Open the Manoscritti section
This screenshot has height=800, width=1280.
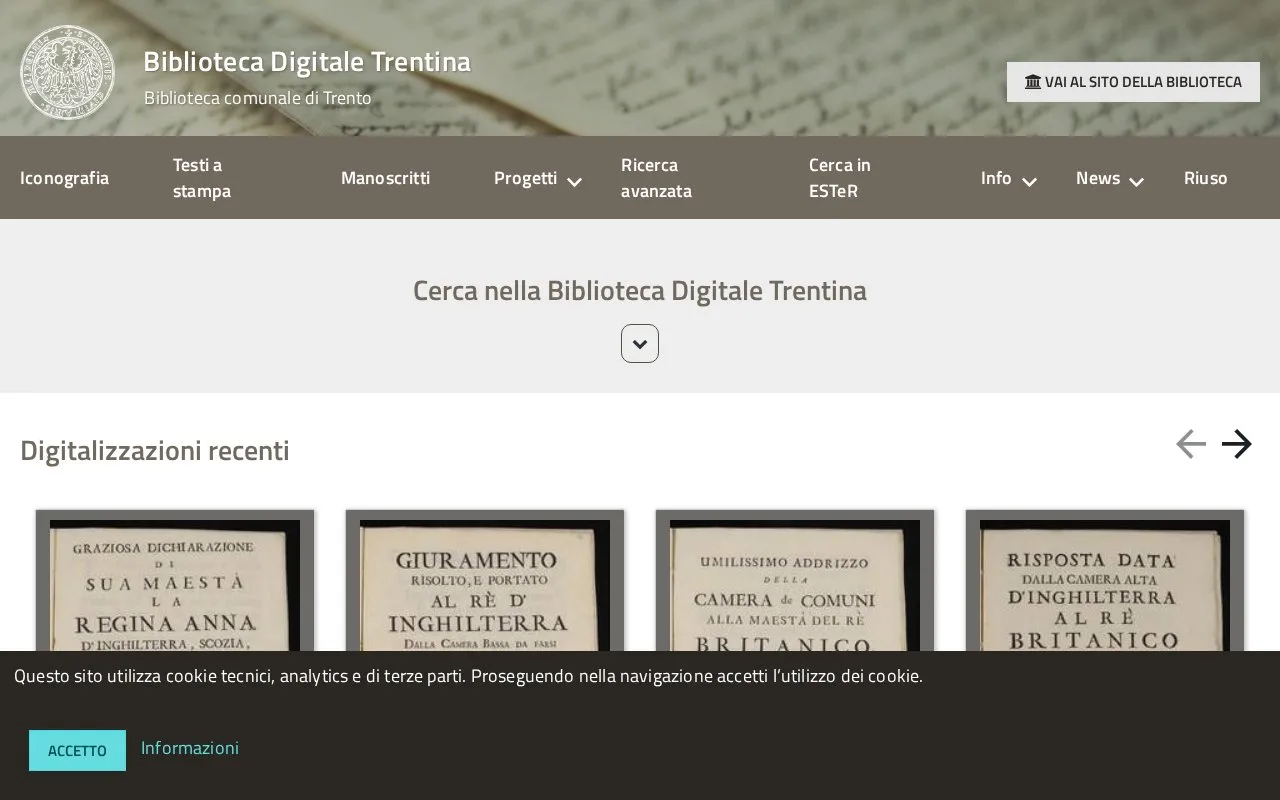[x=385, y=178]
